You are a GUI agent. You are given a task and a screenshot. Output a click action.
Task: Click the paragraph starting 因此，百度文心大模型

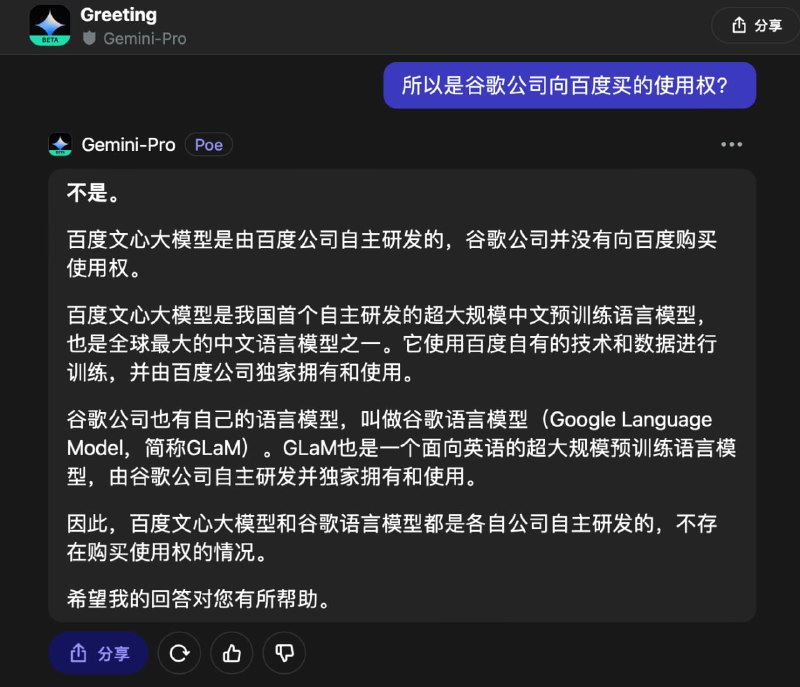(x=392, y=538)
